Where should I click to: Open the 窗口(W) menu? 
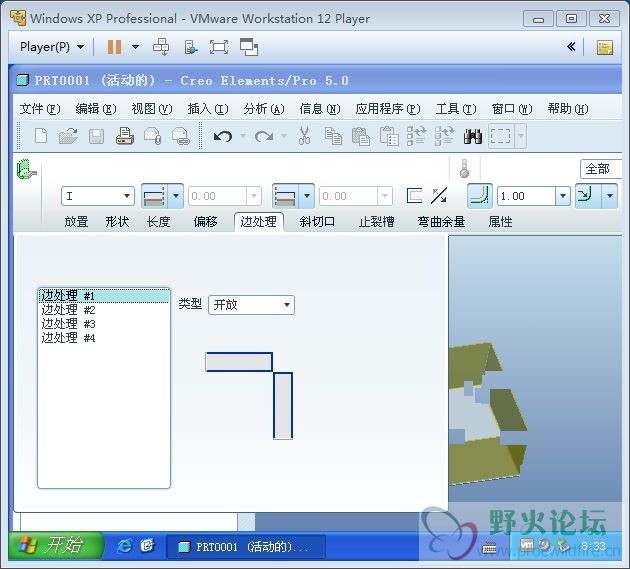tap(512, 109)
